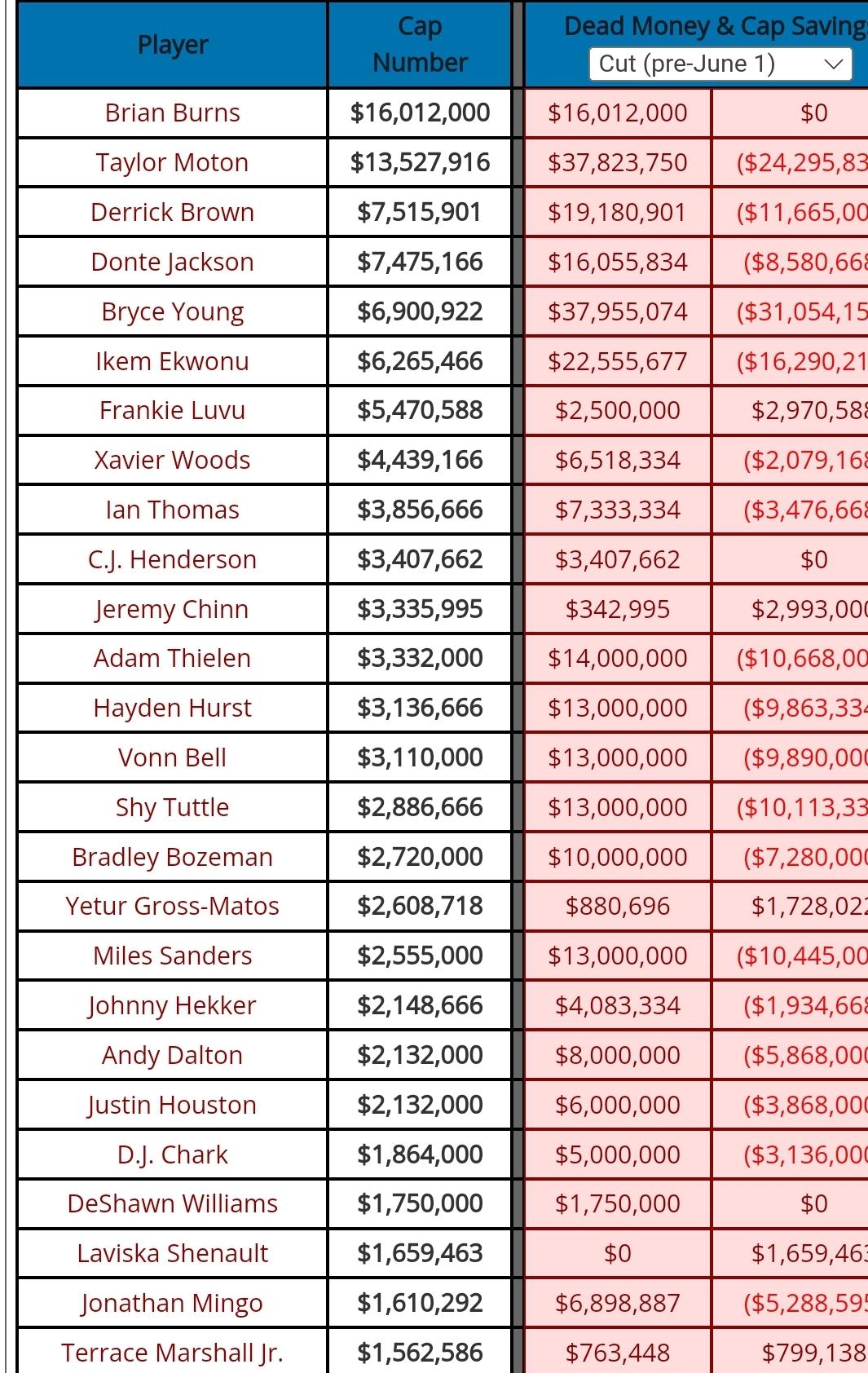Open Frankie Luvu player link
The image size is (868, 1373).
click(x=173, y=410)
